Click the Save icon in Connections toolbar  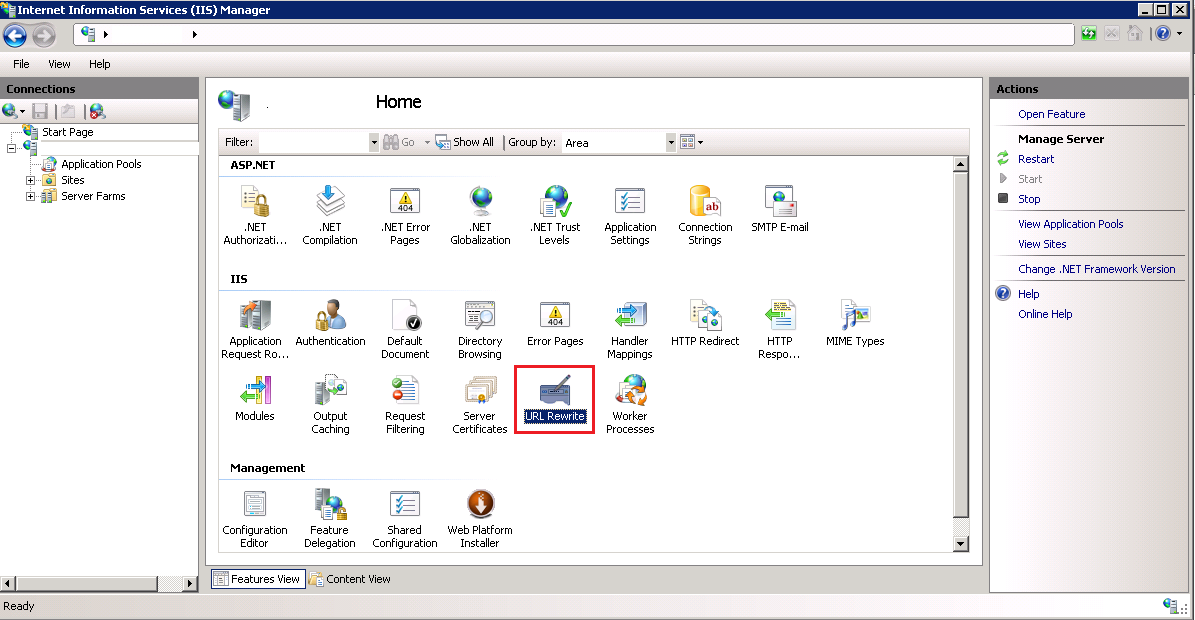pos(40,111)
